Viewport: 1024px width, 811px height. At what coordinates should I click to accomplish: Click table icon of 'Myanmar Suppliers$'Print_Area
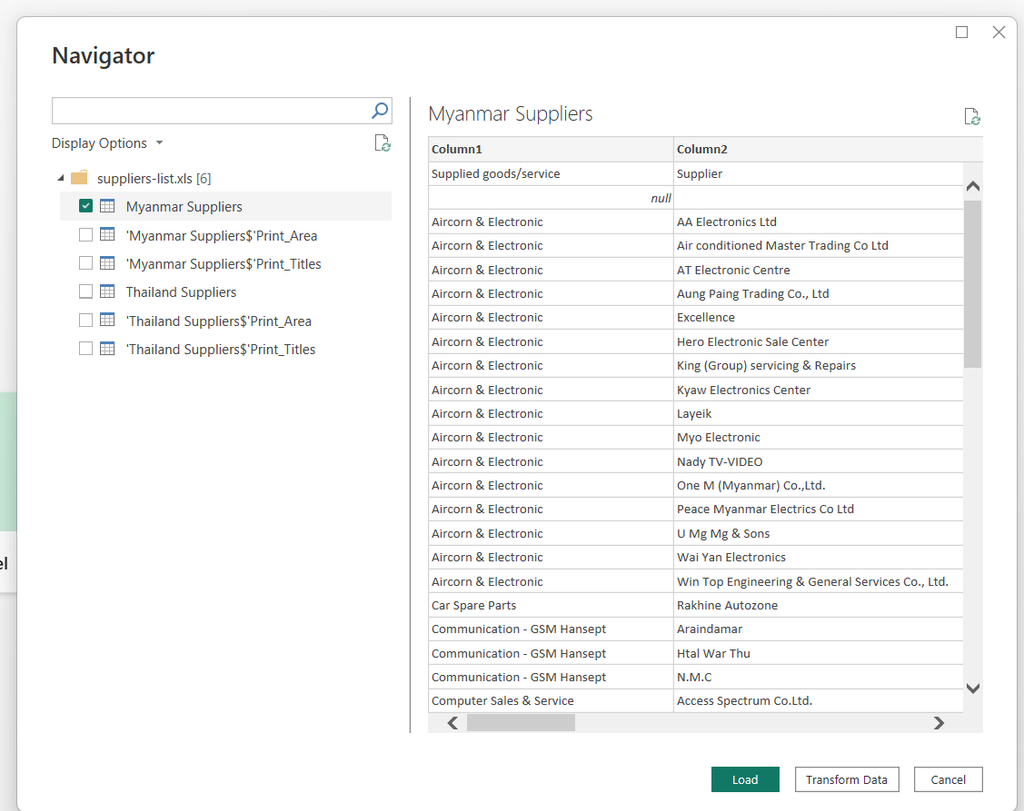(107, 235)
